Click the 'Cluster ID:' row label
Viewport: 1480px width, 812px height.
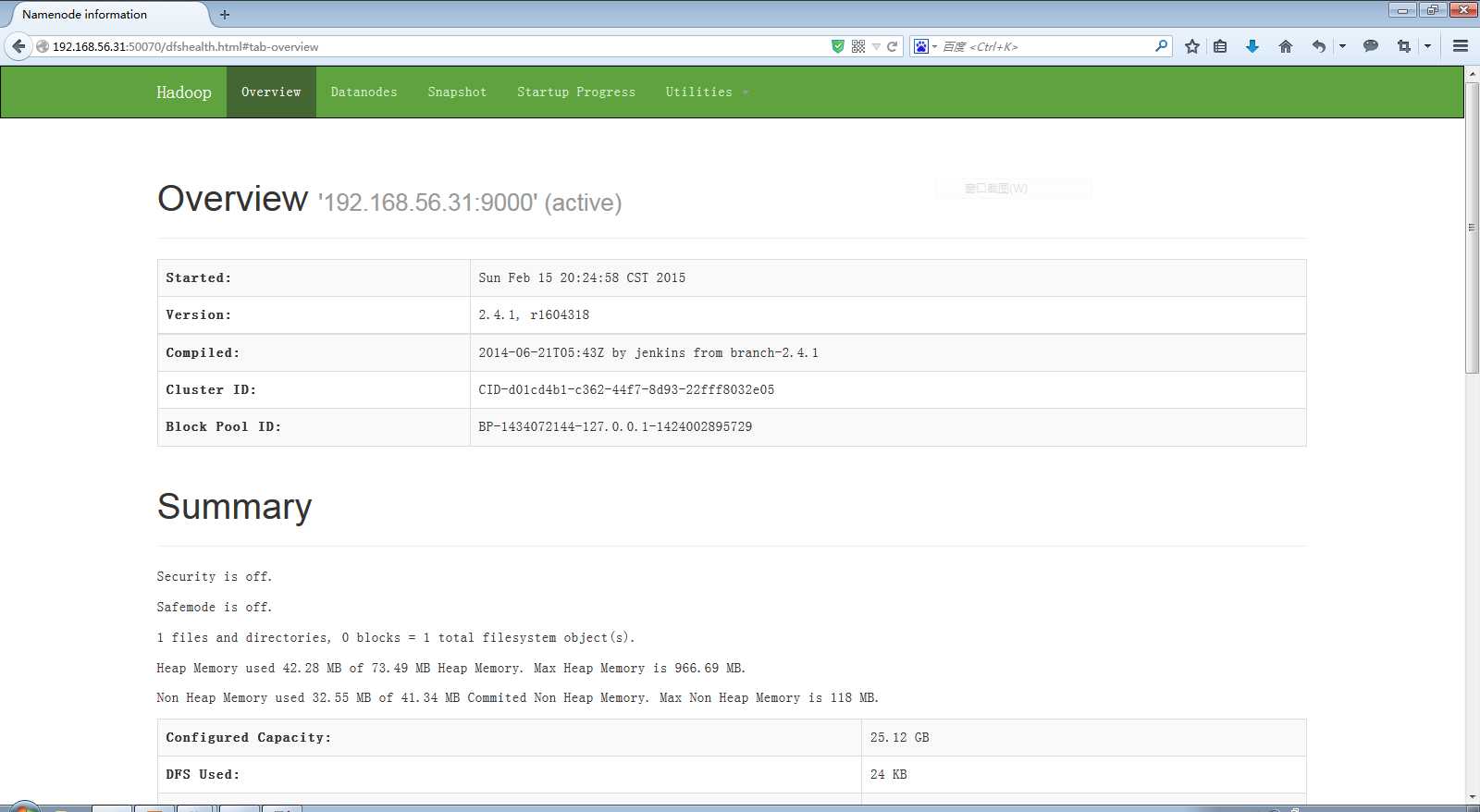211,389
